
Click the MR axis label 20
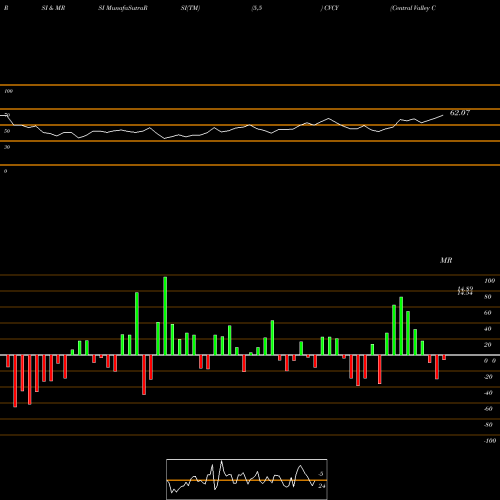tap(488, 345)
